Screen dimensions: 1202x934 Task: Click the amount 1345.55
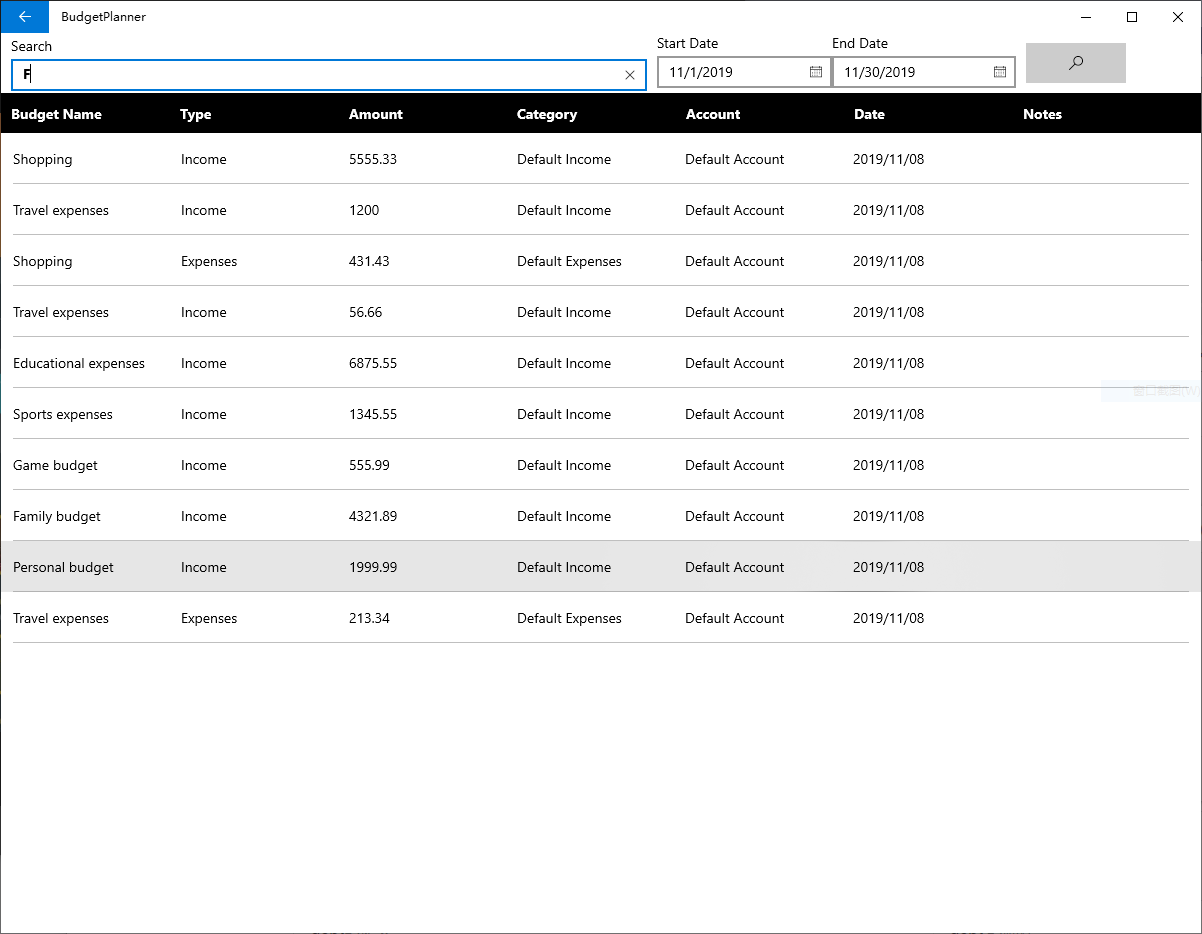click(373, 414)
